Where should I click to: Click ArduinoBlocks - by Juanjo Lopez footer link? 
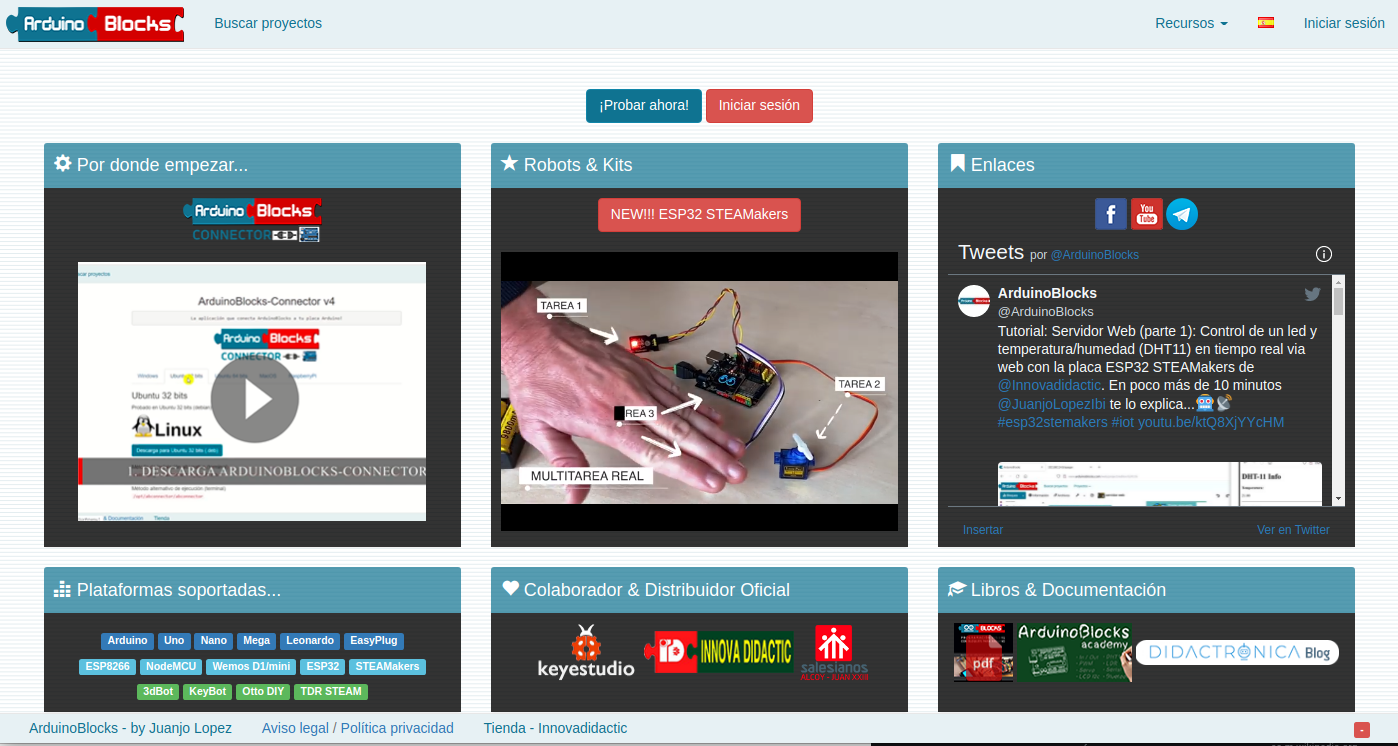pyautogui.click(x=130, y=728)
